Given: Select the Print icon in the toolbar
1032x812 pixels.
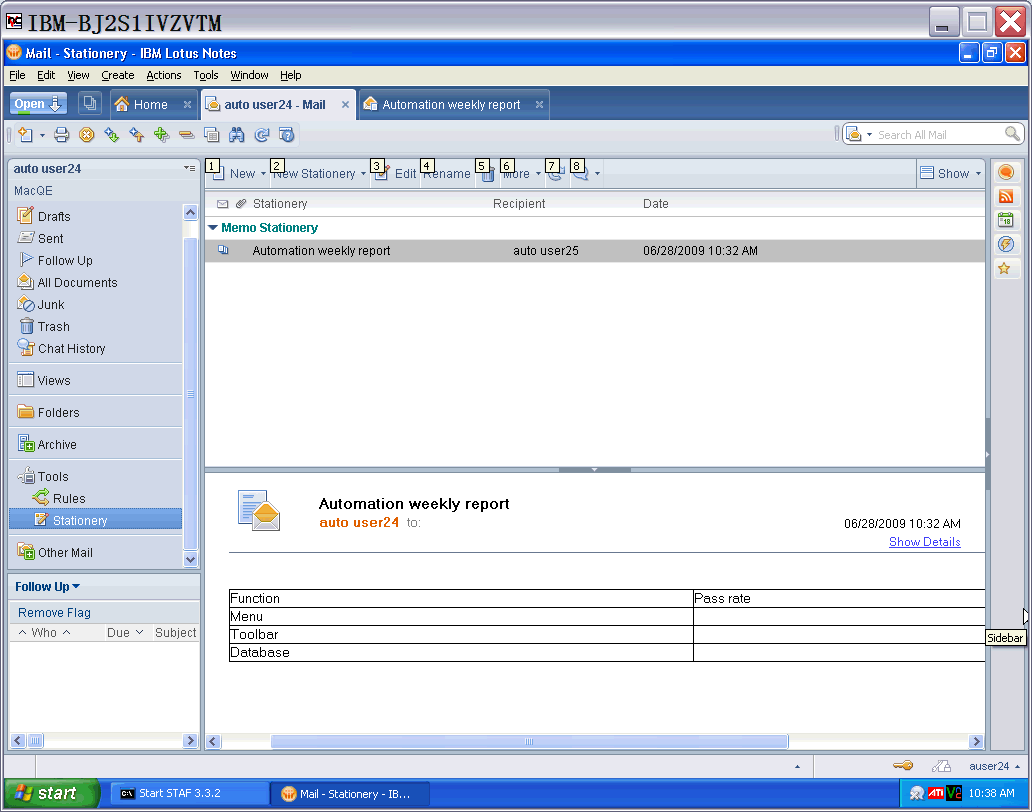Looking at the screenshot, I should [61, 134].
